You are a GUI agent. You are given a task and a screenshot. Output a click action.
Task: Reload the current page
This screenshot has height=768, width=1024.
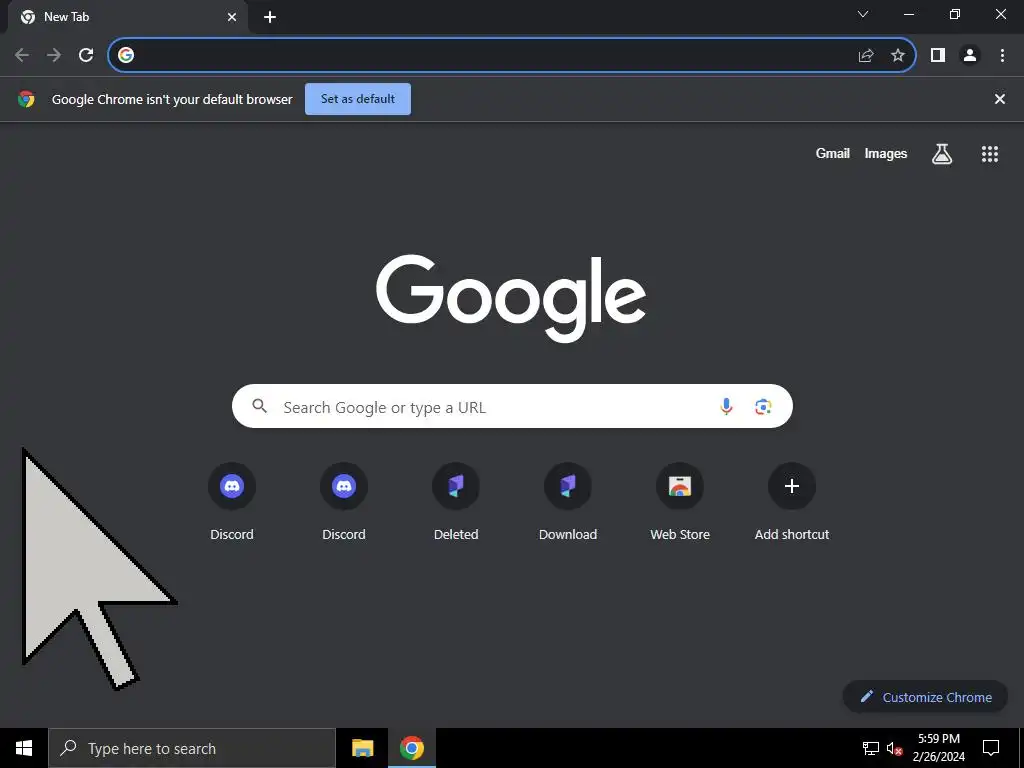[x=86, y=55]
